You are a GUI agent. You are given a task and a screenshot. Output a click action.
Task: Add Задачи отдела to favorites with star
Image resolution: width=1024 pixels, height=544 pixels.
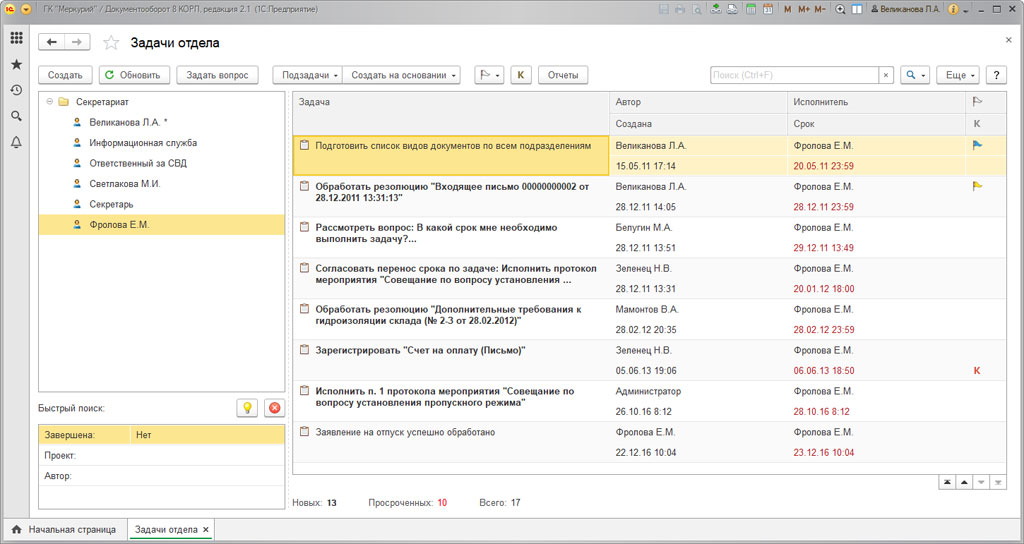point(111,43)
